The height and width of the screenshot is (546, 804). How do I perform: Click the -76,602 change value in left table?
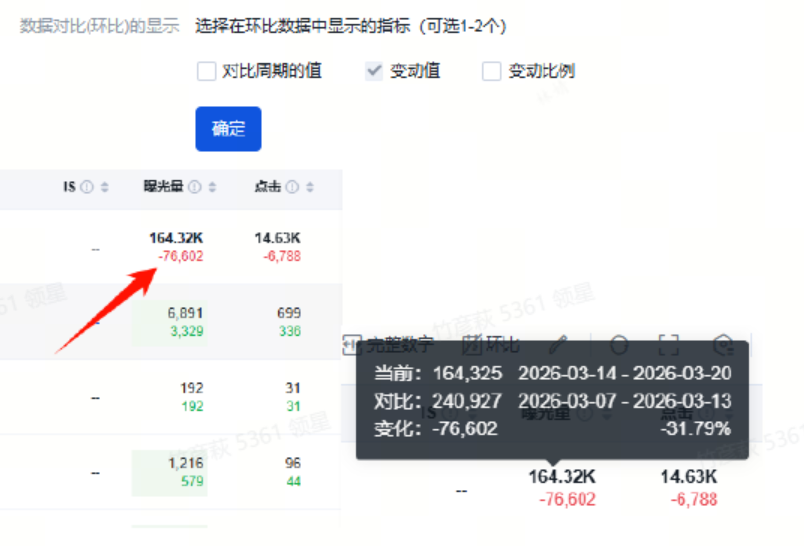point(180,256)
